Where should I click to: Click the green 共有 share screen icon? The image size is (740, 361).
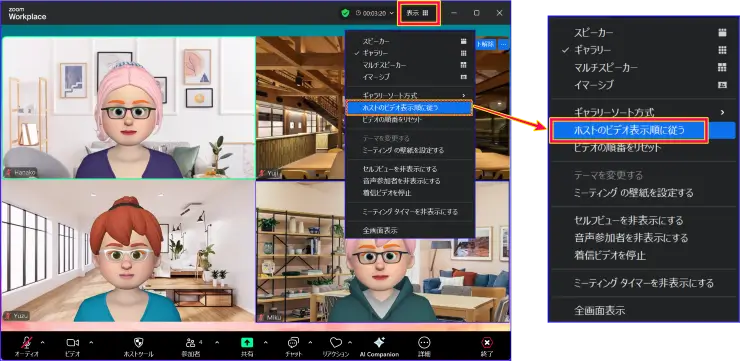pyautogui.click(x=247, y=343)
